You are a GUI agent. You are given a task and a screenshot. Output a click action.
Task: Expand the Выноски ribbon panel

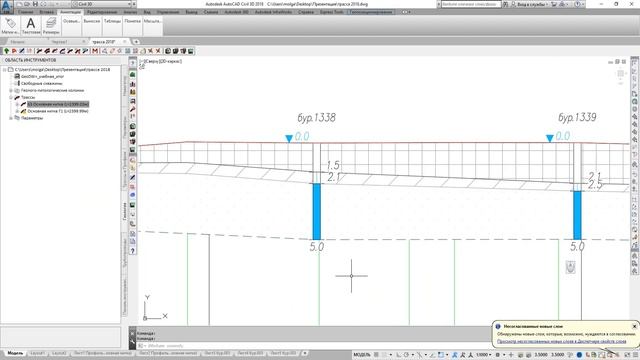pyautogui.click(x=92, y=21)
